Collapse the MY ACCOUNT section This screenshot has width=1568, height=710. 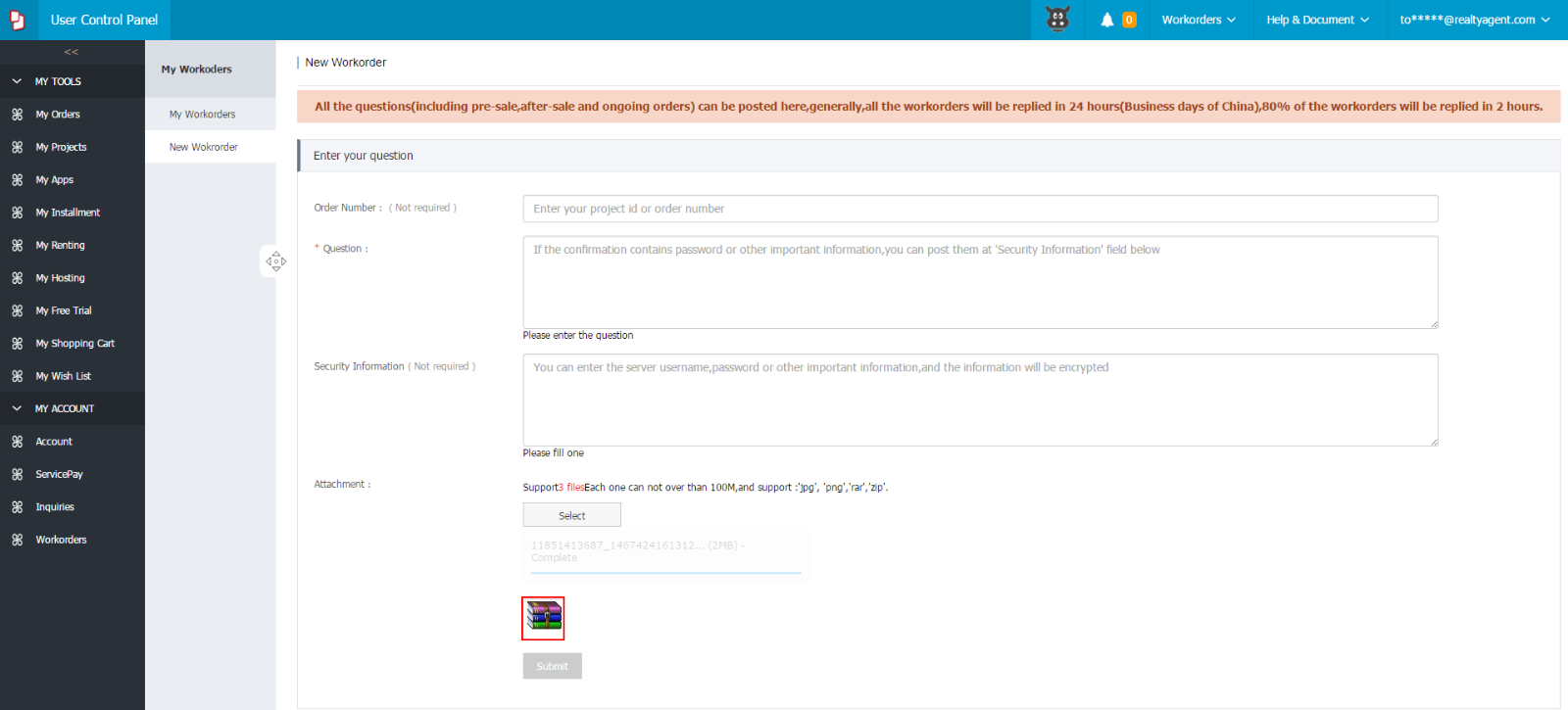73,408
